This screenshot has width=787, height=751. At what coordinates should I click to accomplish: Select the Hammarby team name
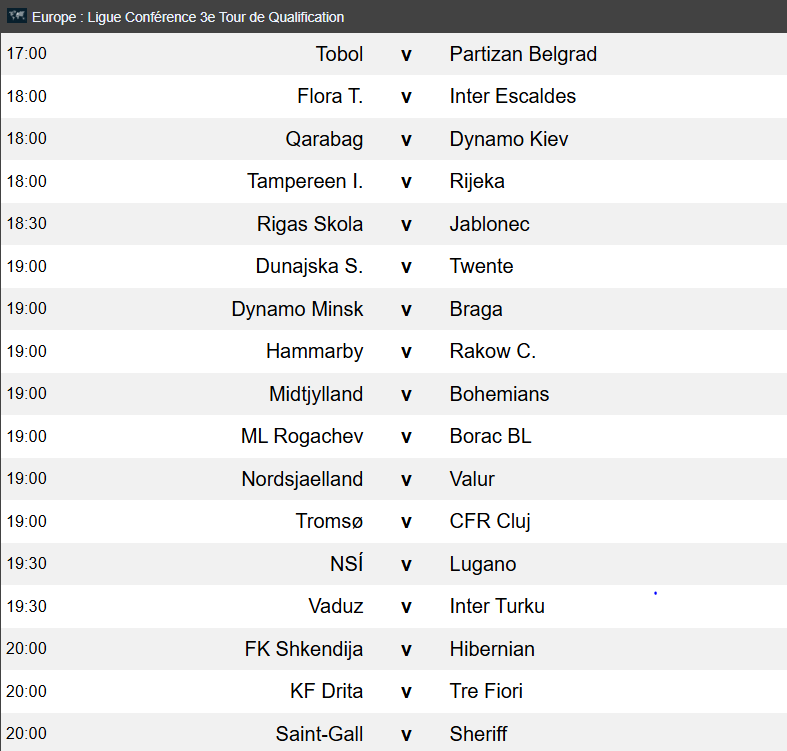click(314, 351)
